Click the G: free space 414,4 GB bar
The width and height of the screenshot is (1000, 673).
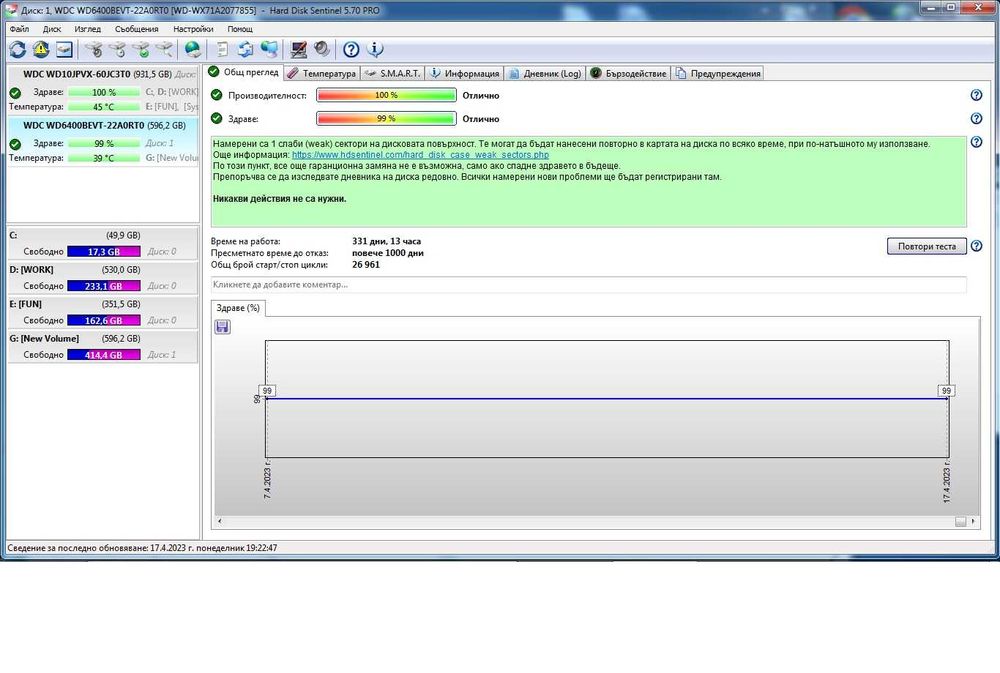104,355
